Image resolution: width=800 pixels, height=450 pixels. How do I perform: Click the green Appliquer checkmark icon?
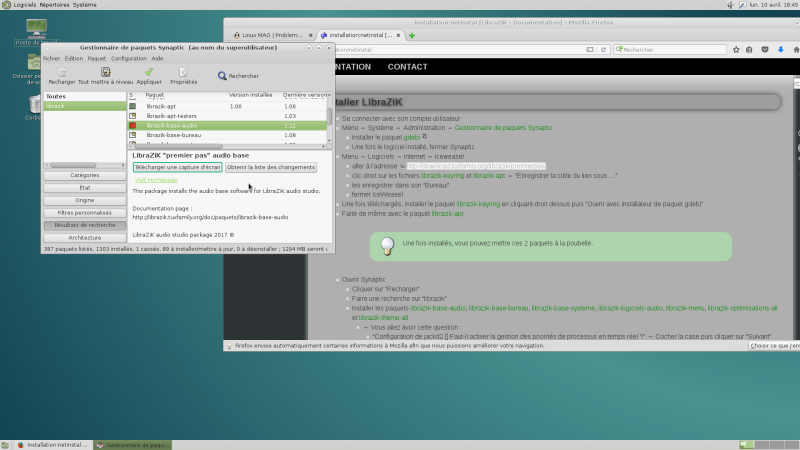149,72
